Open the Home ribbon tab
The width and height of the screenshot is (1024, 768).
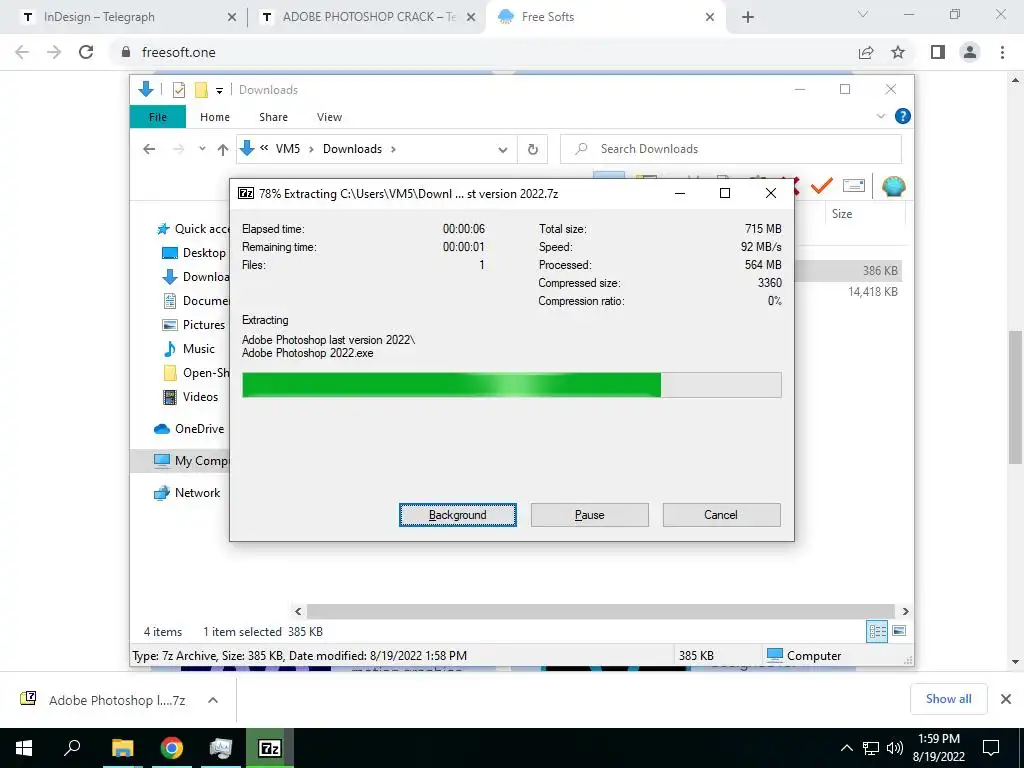point(215,117)
